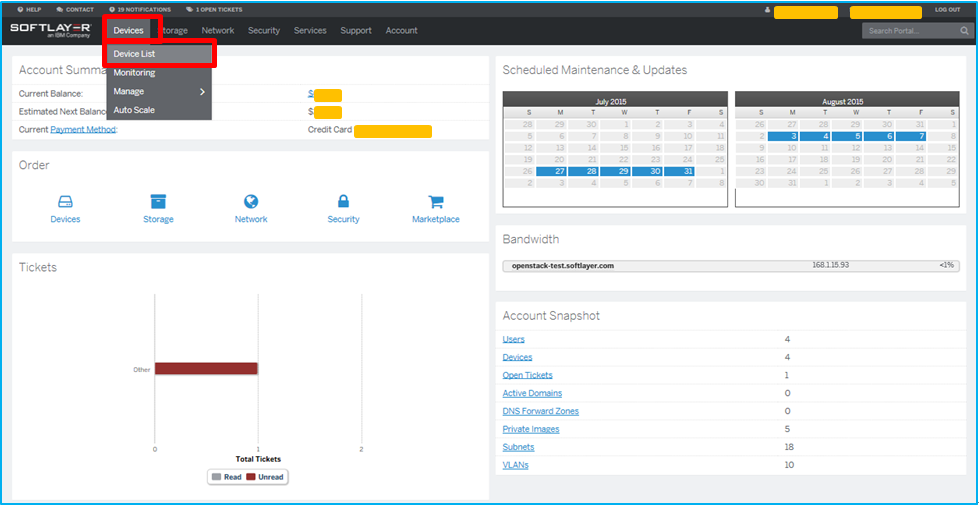
Task: Click the Help question-mark icon
Action: 21,10
